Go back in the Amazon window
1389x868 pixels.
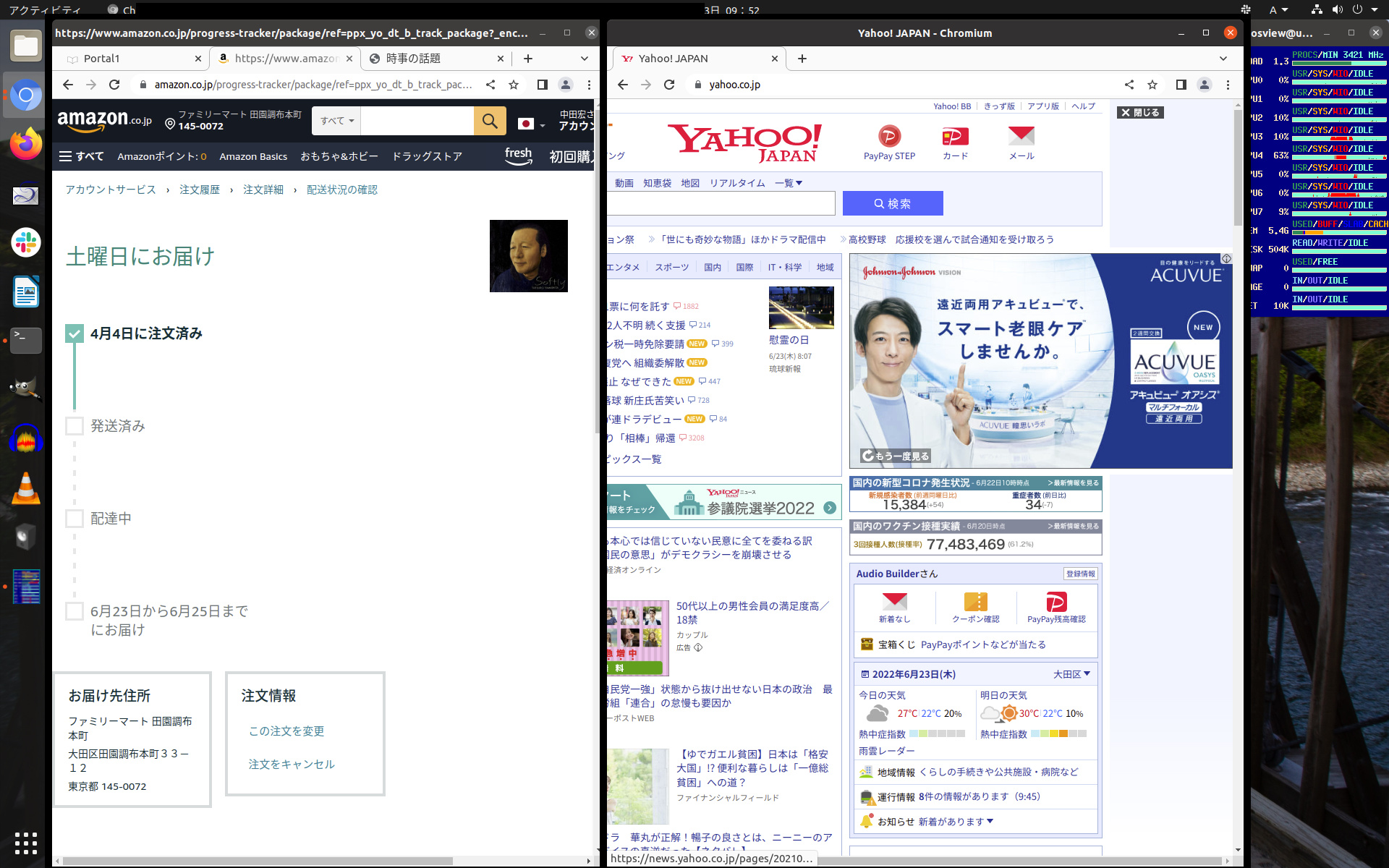coord(68,85)
